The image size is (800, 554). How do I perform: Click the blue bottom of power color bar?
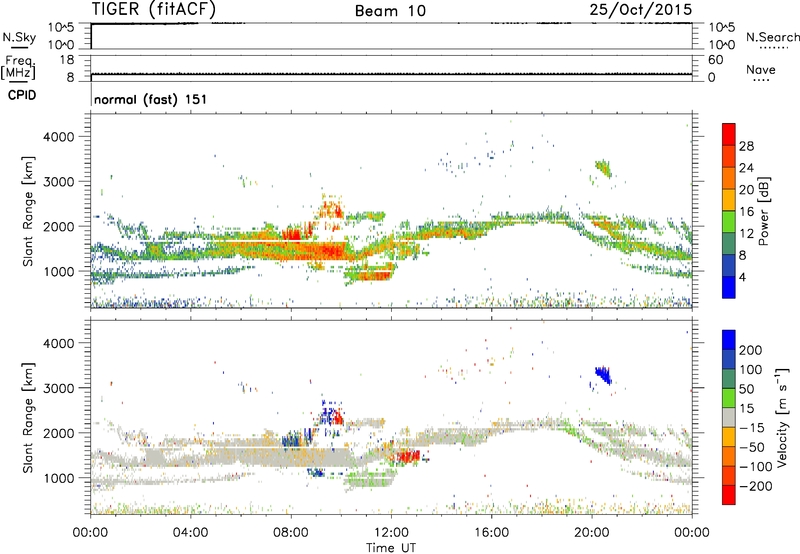729,287
